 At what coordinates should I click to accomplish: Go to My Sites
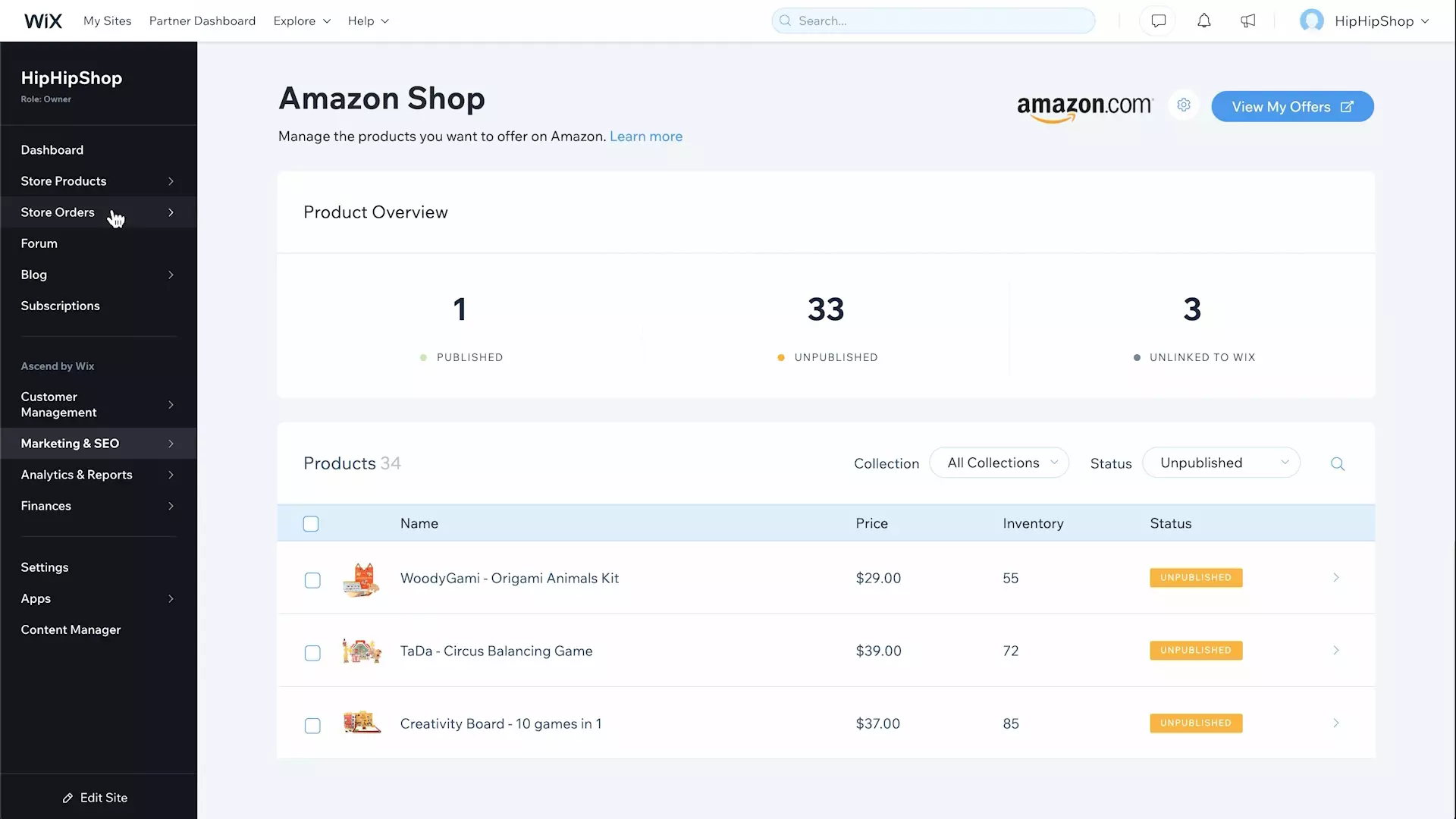coord(108,21)
